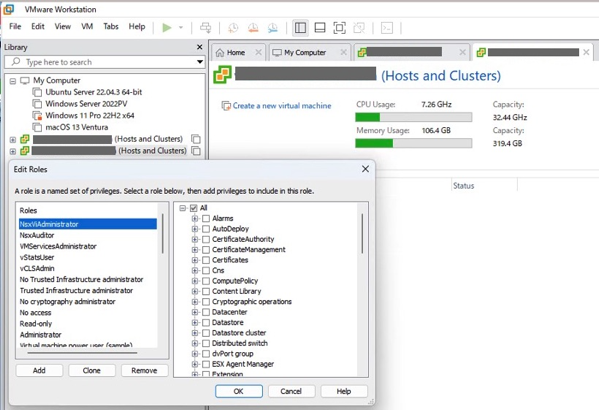
Task: Open the Edit menu
Action: pyautogui.click(x=38, y=26)
